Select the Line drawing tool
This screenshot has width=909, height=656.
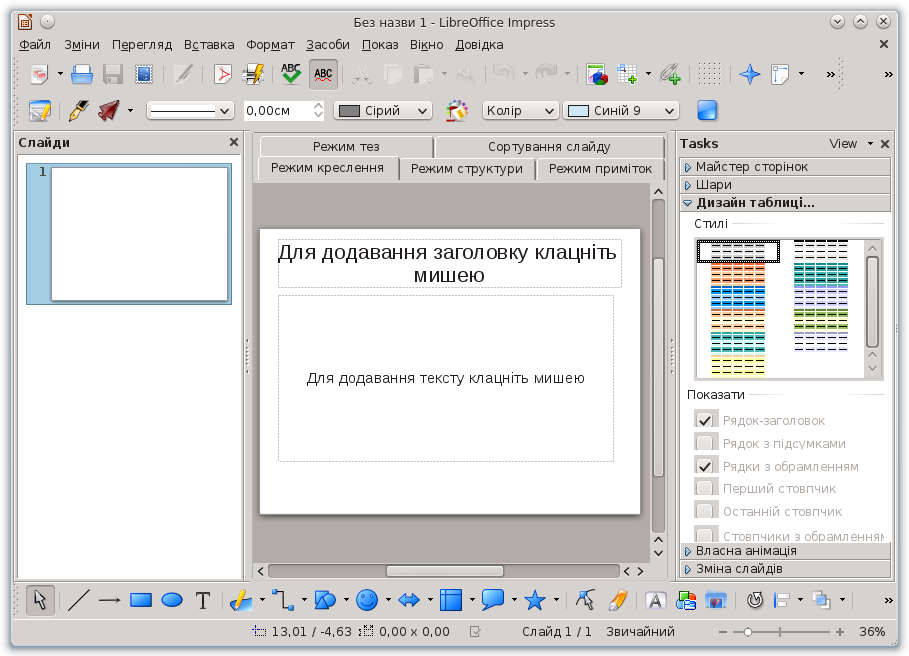pos(78,600)
